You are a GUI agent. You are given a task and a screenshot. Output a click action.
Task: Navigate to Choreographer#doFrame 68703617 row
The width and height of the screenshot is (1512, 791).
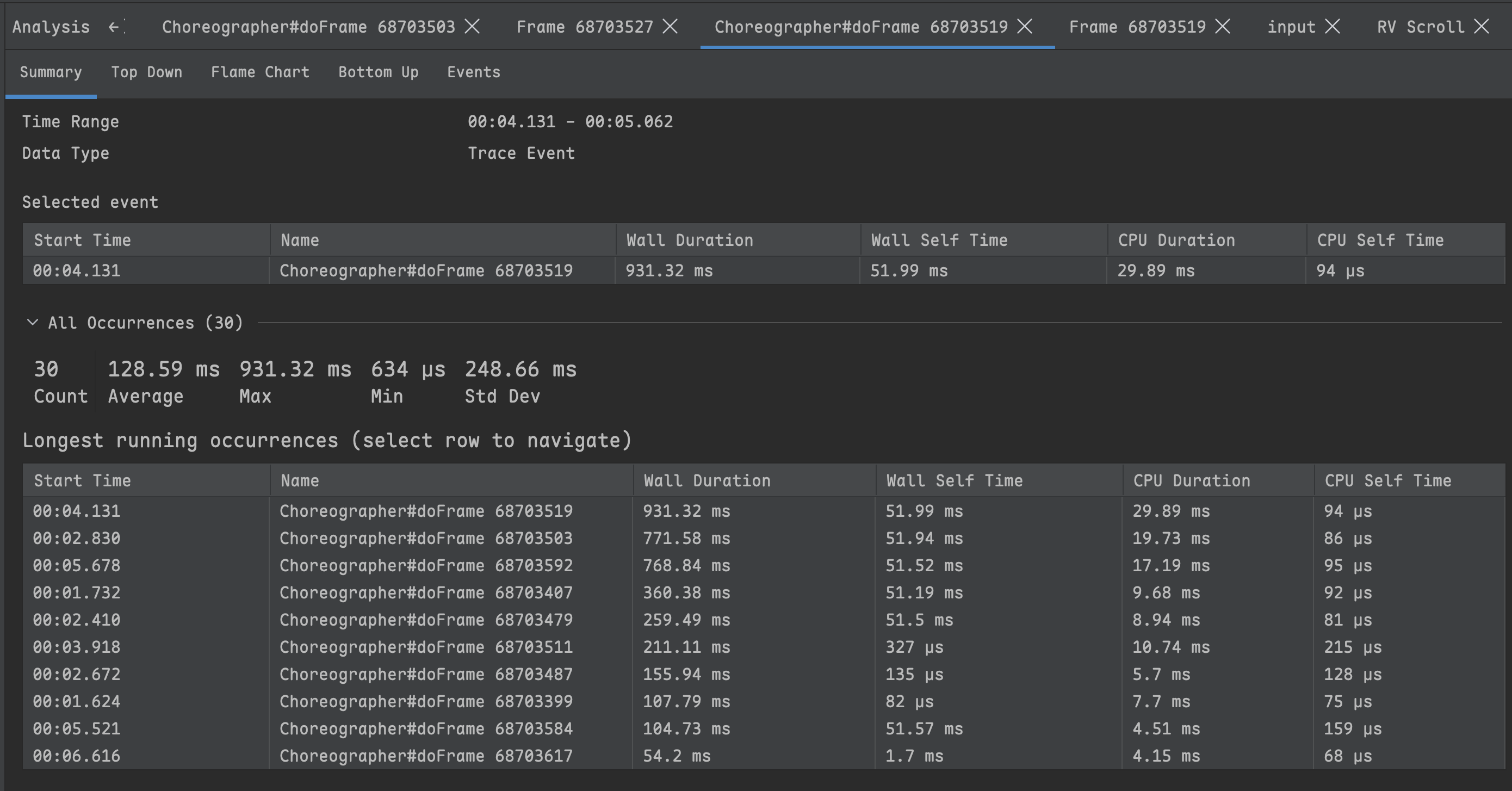click(425, 756)
